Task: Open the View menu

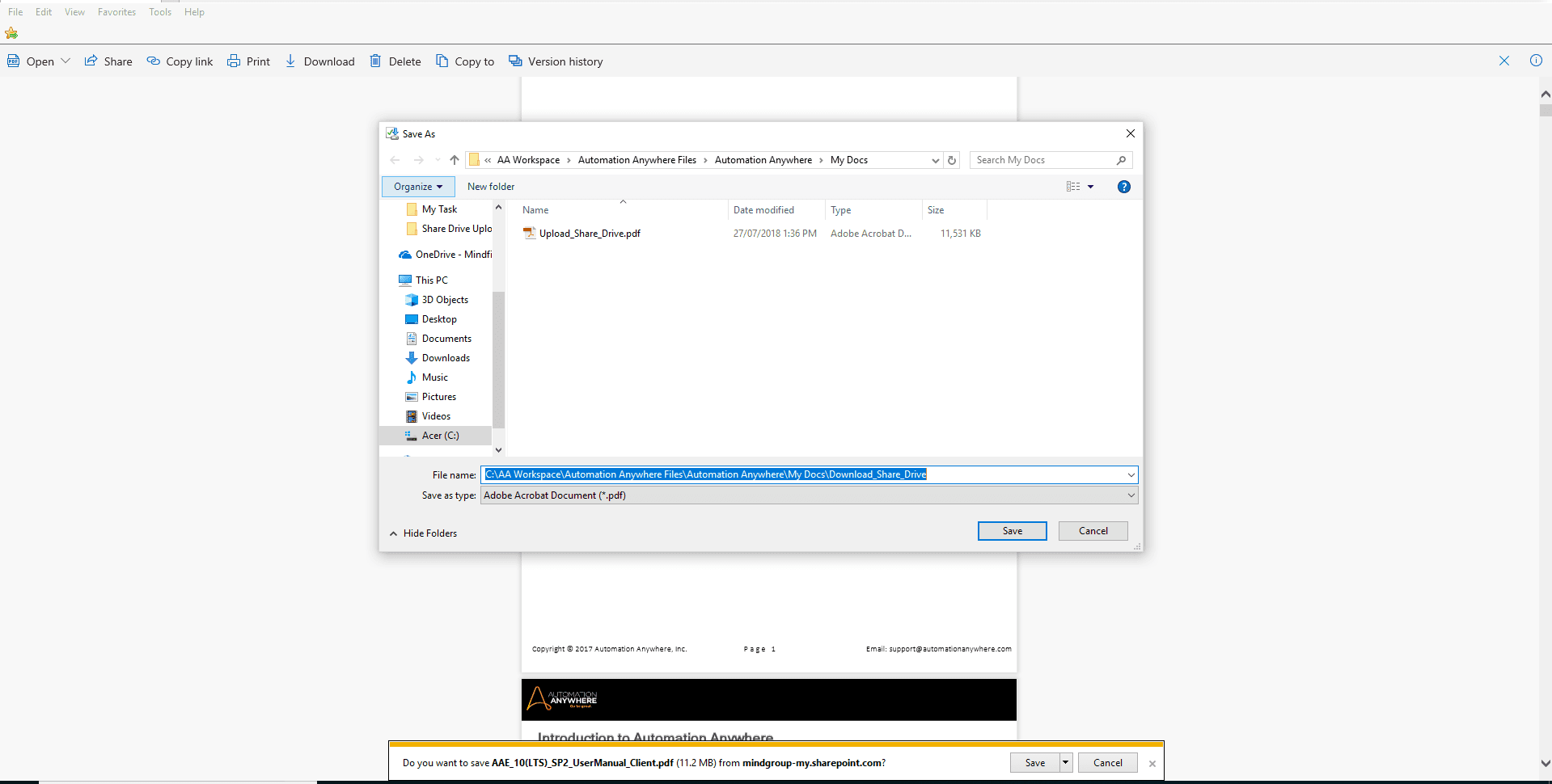Action: click(x=74, y=12)
